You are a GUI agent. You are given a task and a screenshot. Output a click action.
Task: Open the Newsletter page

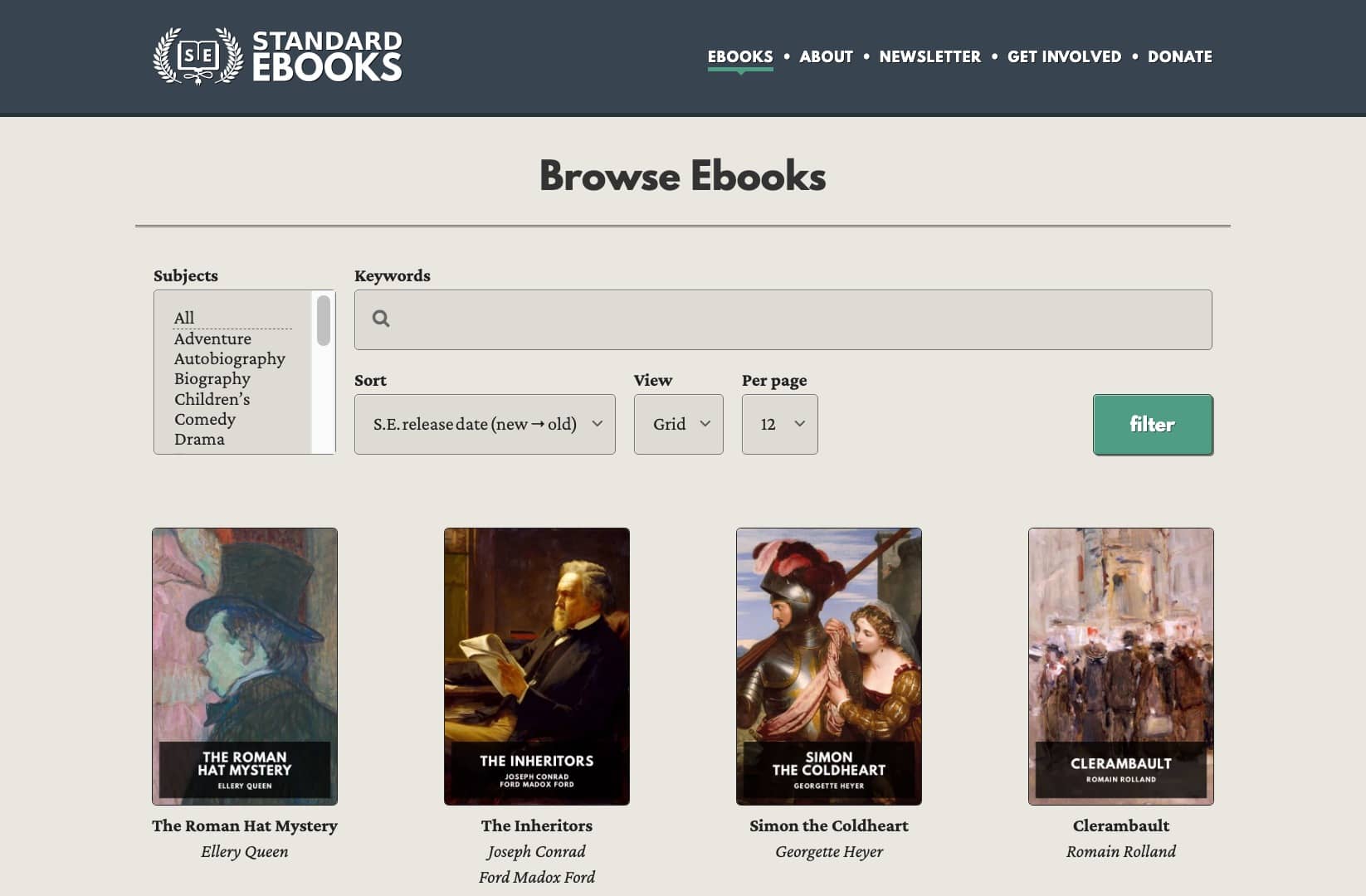tap(929, 56)
